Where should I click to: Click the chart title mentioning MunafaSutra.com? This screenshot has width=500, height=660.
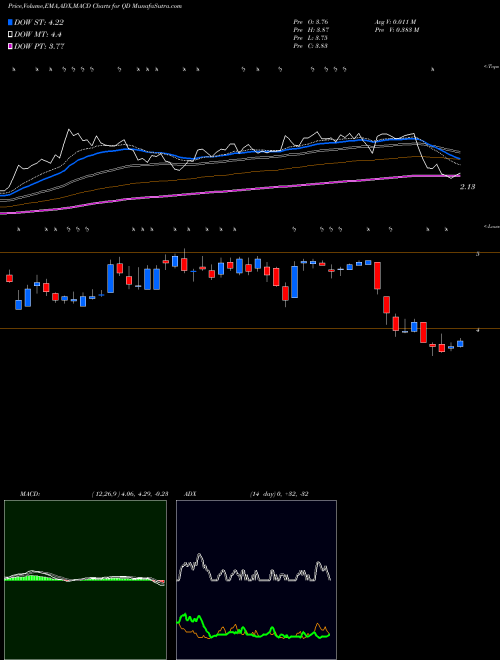[95, 6]
